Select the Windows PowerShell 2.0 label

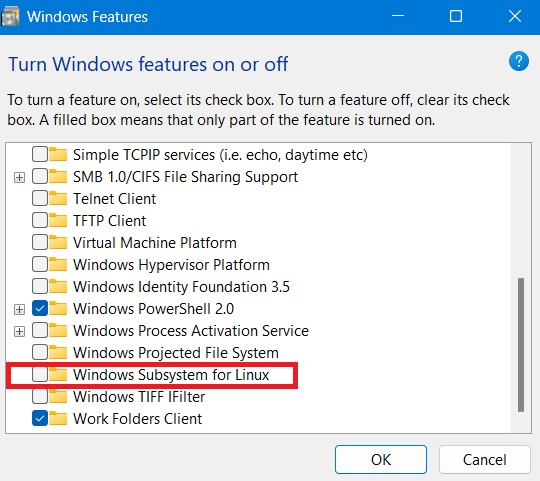153,309
